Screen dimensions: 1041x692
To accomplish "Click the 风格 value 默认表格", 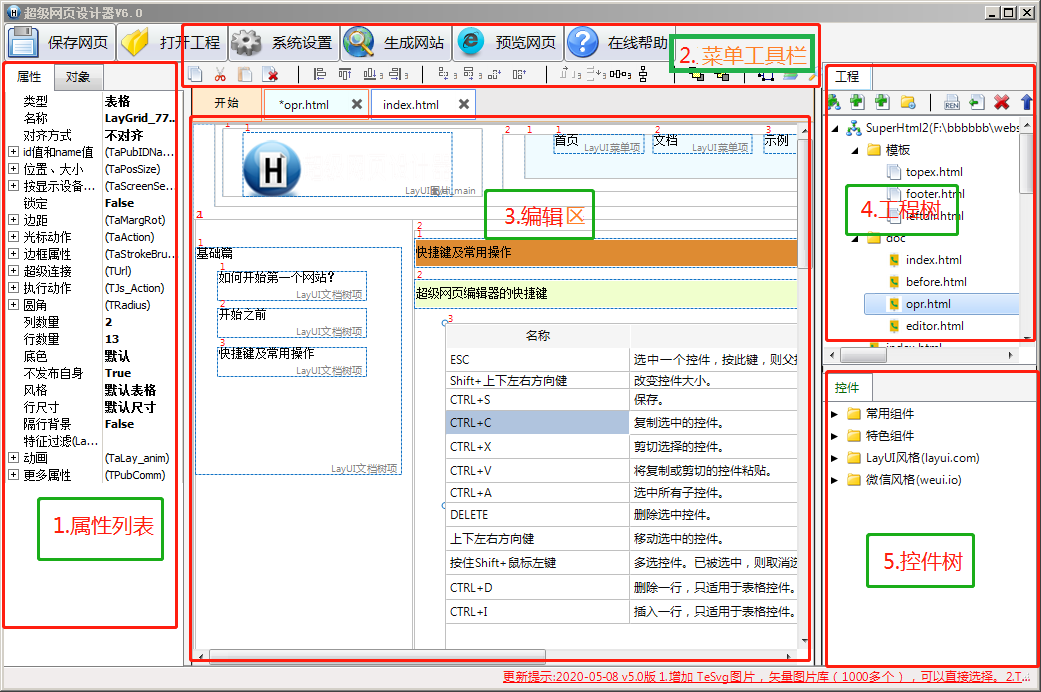I will pyautogui.click(x=130, y=390).
